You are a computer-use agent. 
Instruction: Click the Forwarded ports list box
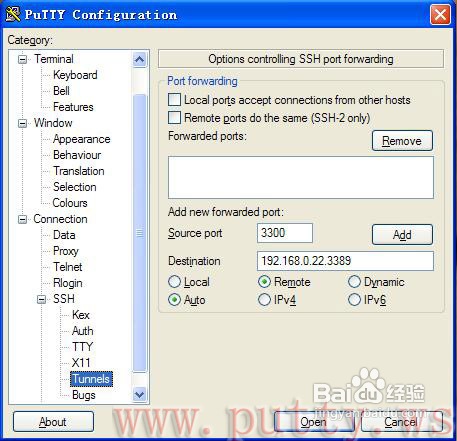point(301,178)
